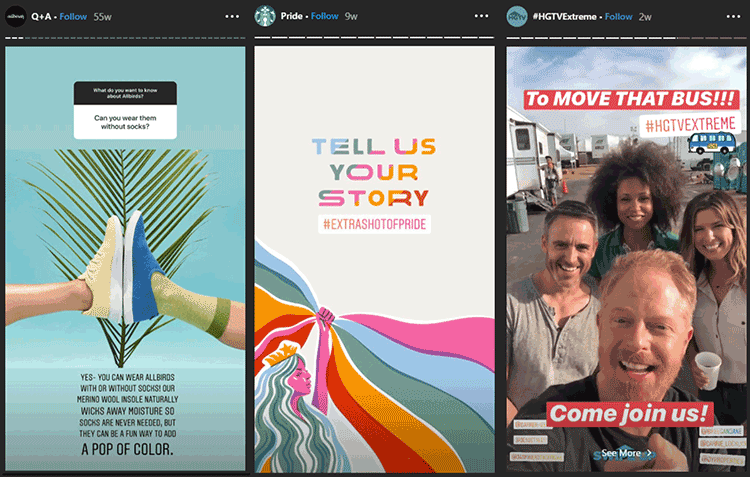
Task: Tap the #HGTVEXTREME hashtag sticker
Action: coord(690,125)
